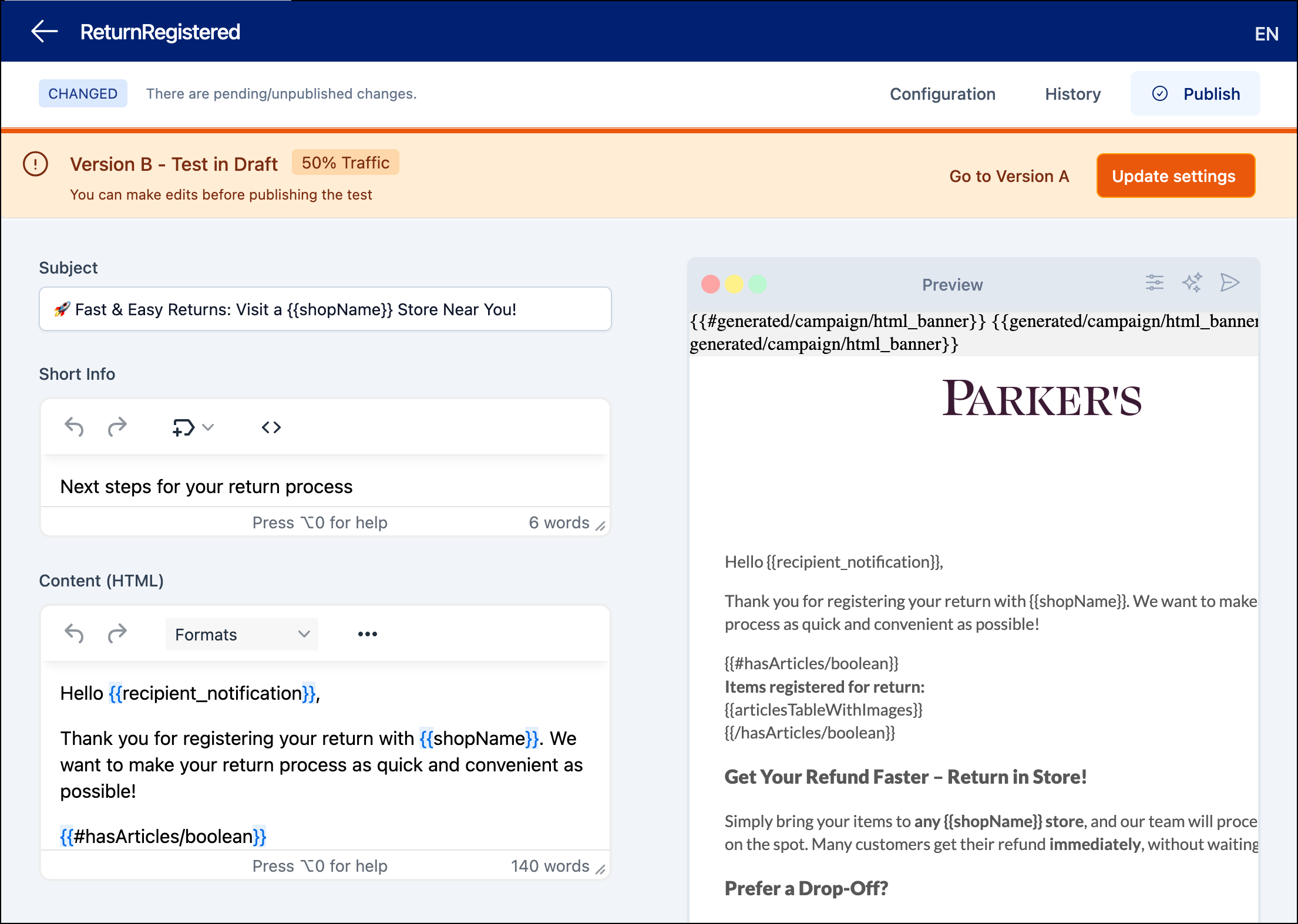Switch to the History tab
This screenshot has height=924, width=1298.
click(x=1072, y=93)
